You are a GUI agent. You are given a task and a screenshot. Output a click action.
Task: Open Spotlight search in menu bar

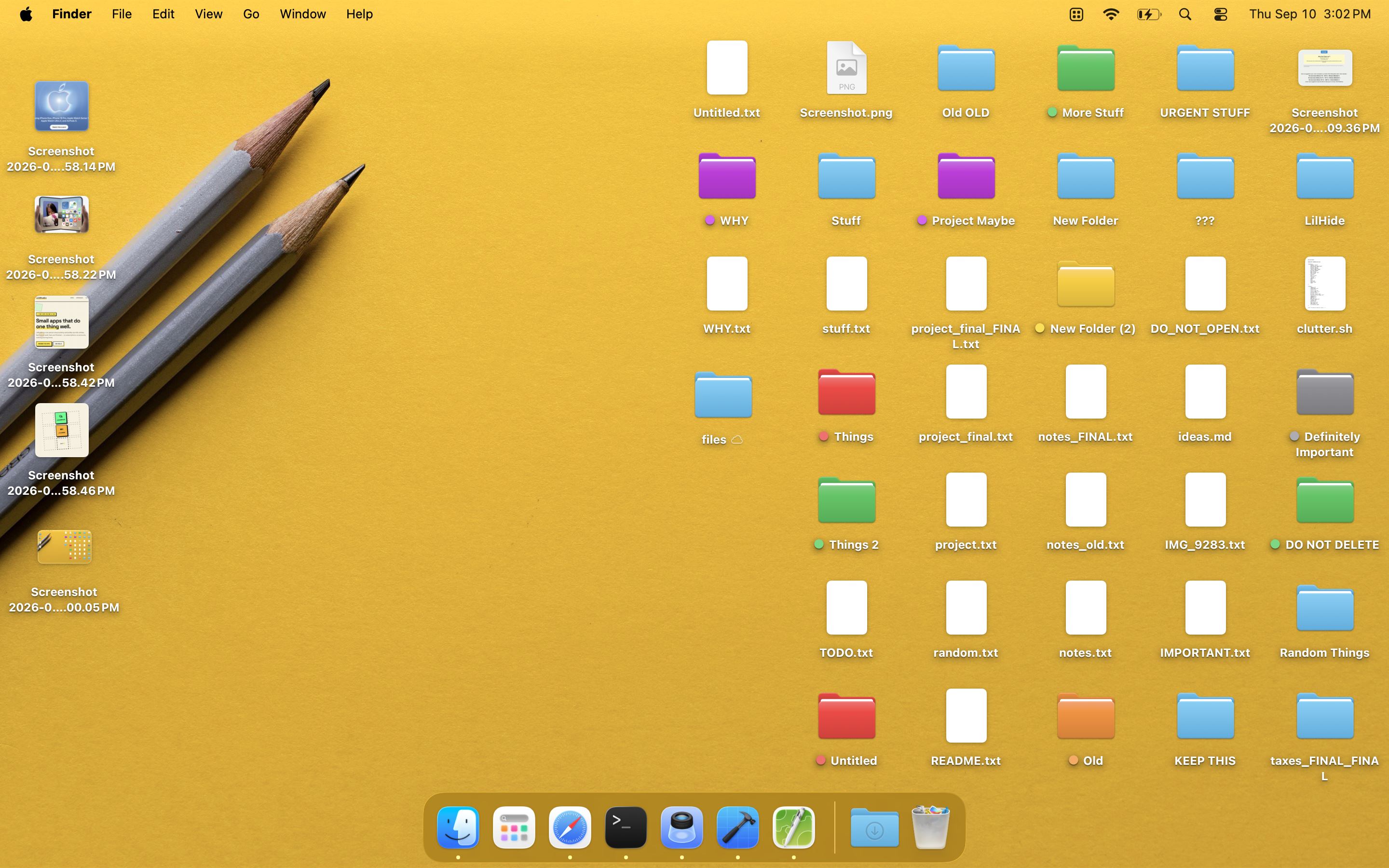coord(1185,14)
